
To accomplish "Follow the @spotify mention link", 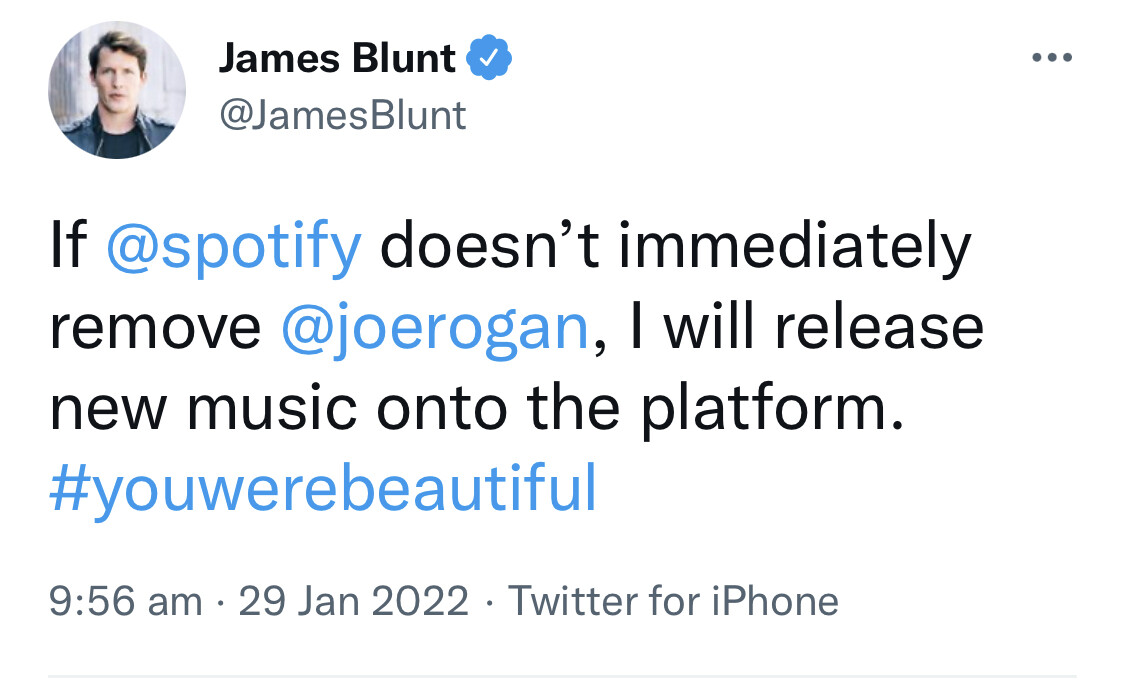I will click(233, 247).
